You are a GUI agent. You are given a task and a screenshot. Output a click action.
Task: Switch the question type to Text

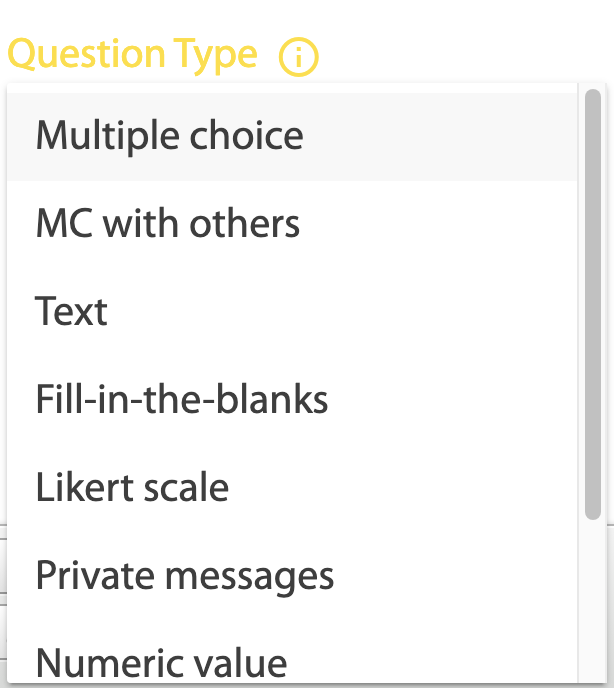click(x=292, y=312)
